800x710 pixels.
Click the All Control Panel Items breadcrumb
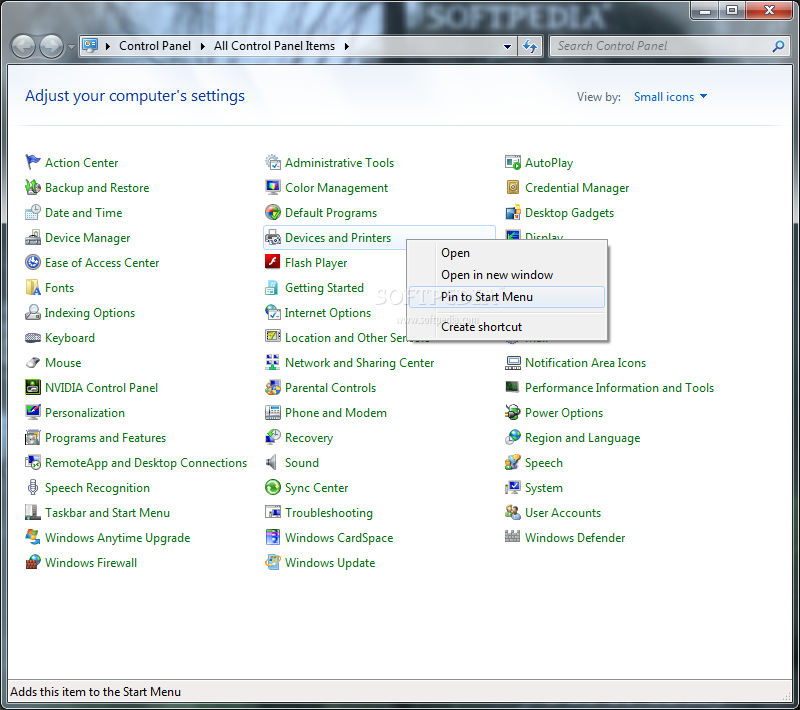coord(274,46)
